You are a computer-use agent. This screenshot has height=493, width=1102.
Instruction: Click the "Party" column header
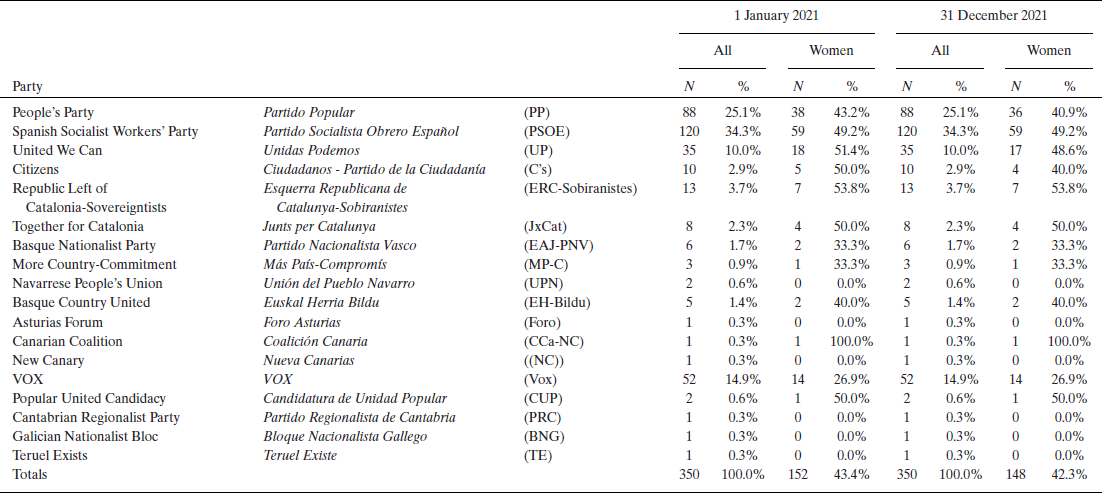[x=27, y=87]
